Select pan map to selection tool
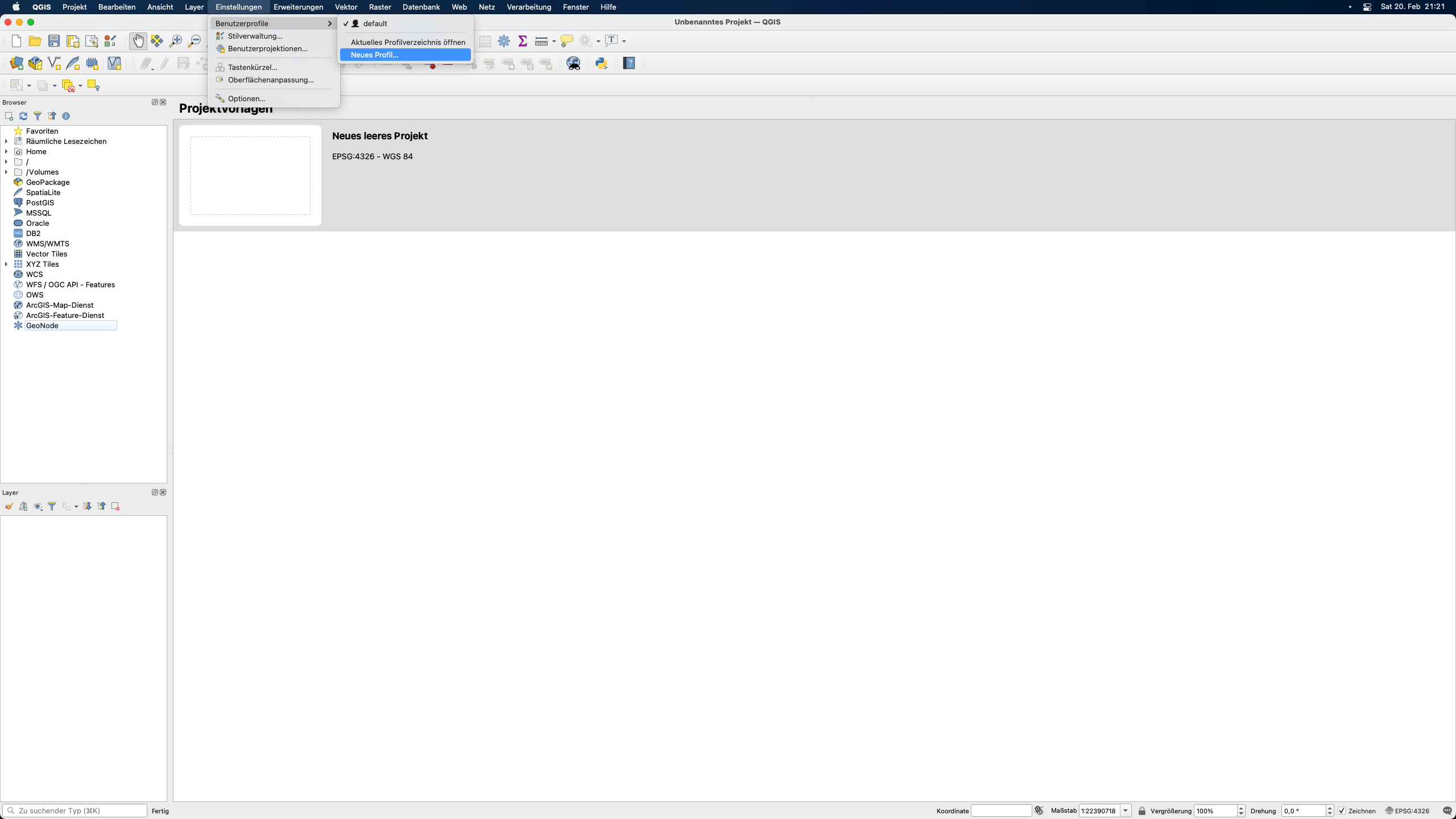This screenshot has height=819, width=1456. coord(156,41)
